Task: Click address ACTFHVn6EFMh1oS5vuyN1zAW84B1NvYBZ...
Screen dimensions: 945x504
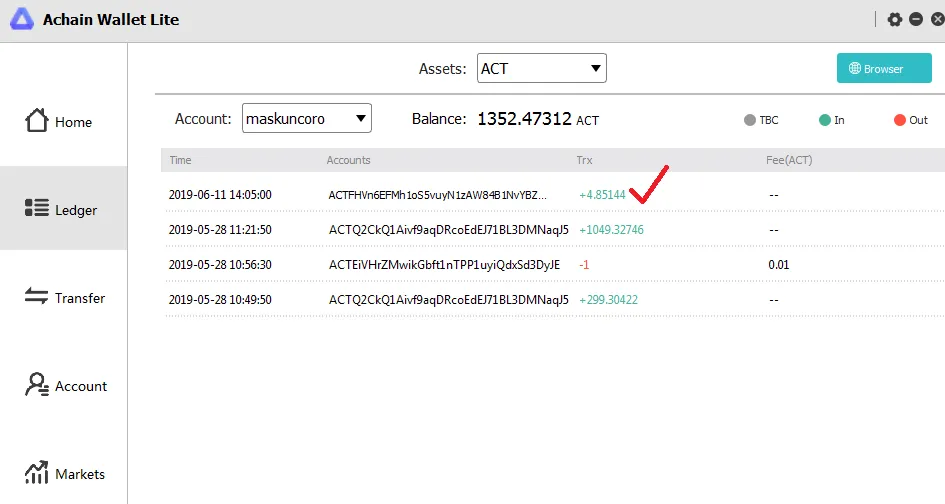Action: point(438,195)
